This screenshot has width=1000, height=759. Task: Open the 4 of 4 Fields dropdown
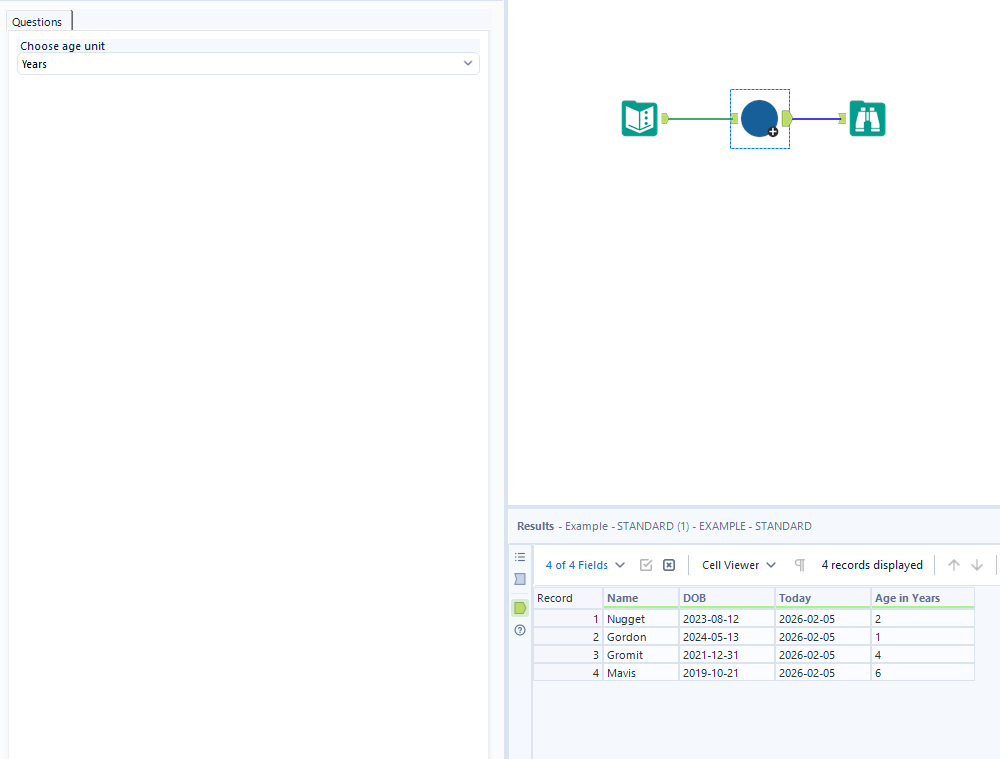(585, 565)
